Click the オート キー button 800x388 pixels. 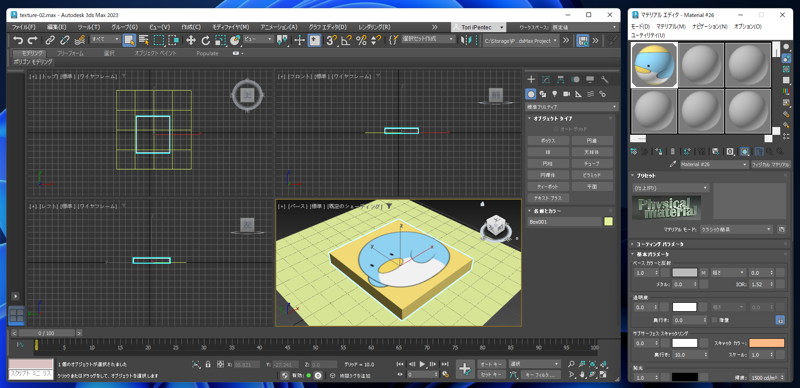[491, 364]
